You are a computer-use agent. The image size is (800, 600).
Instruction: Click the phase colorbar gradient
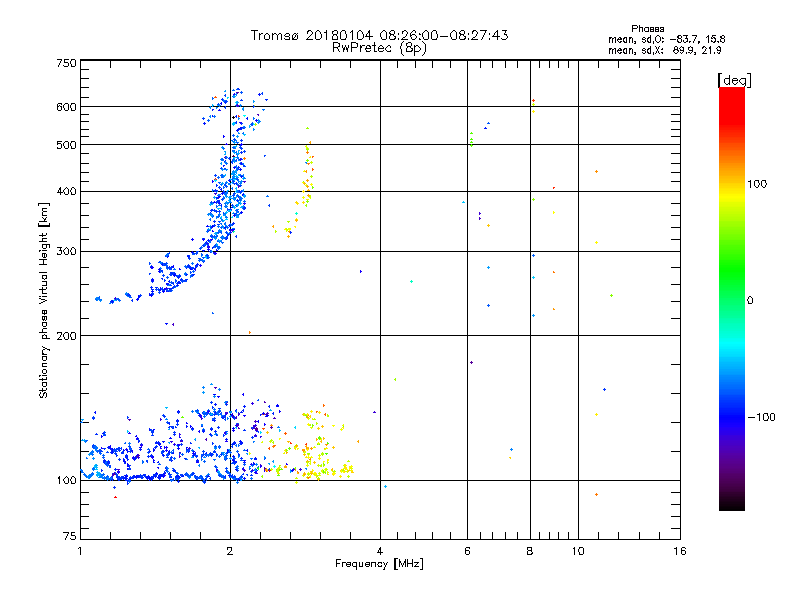[732, 298]
